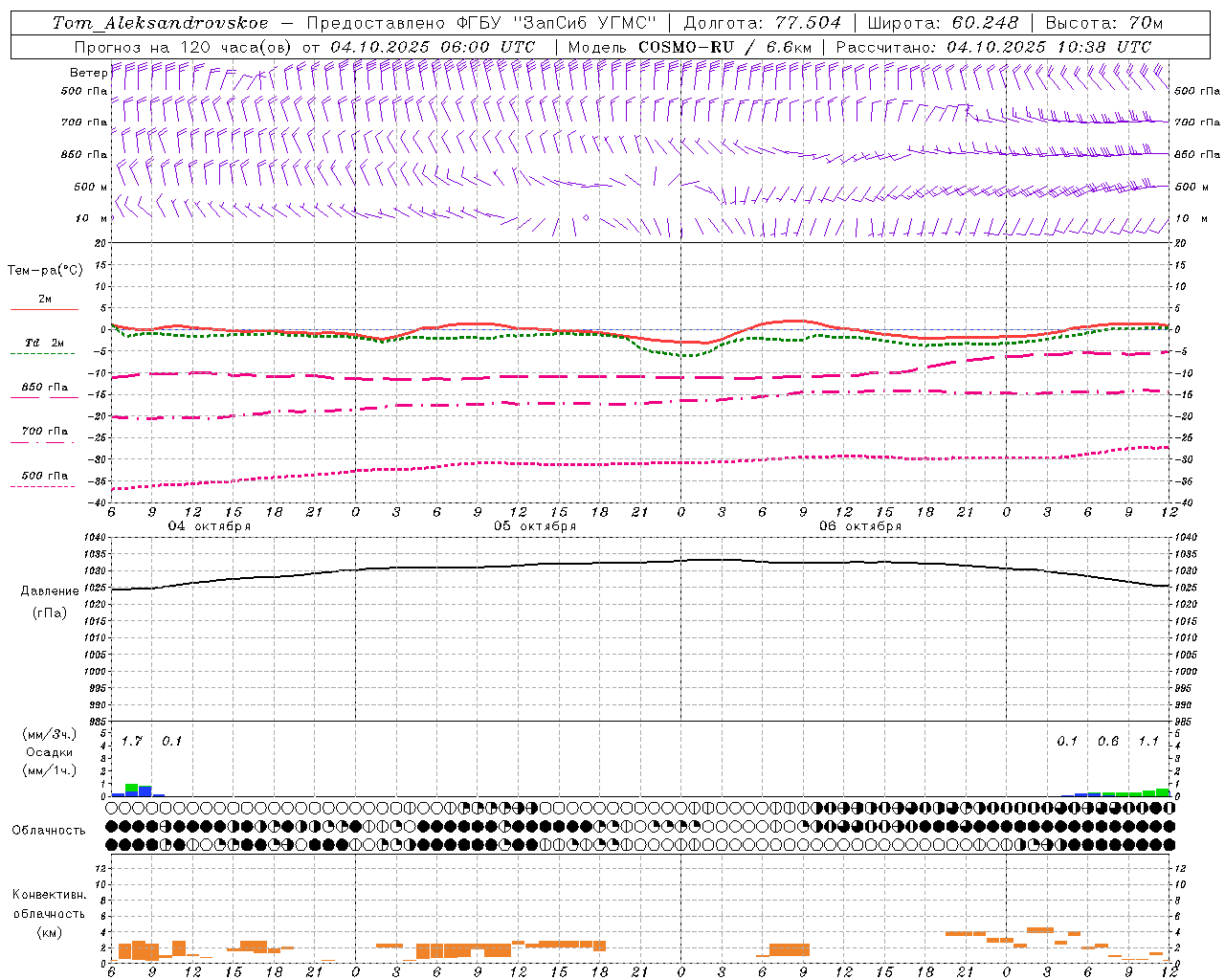
Task: Click the calculation time 04.10.2025 10:38 UTC
Action: [1049, 47]
